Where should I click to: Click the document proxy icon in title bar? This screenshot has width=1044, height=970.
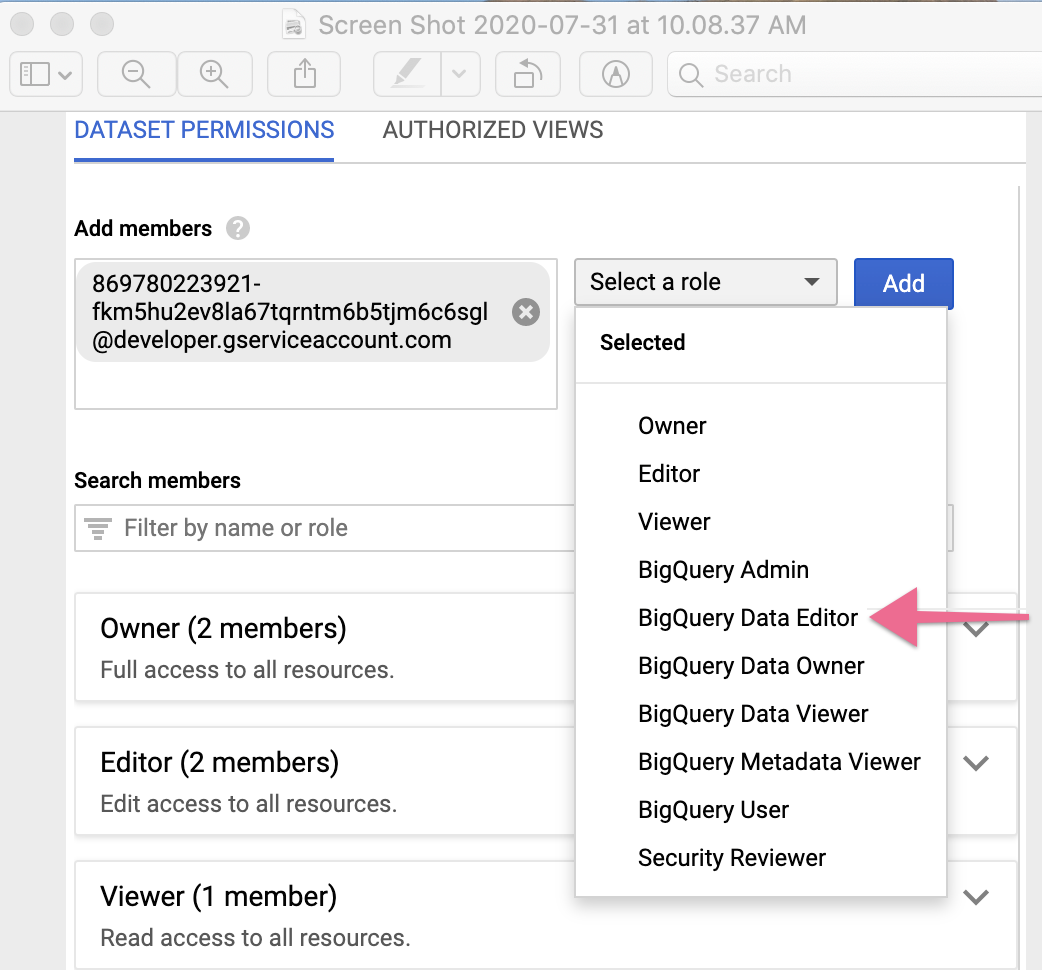[294, 25]
